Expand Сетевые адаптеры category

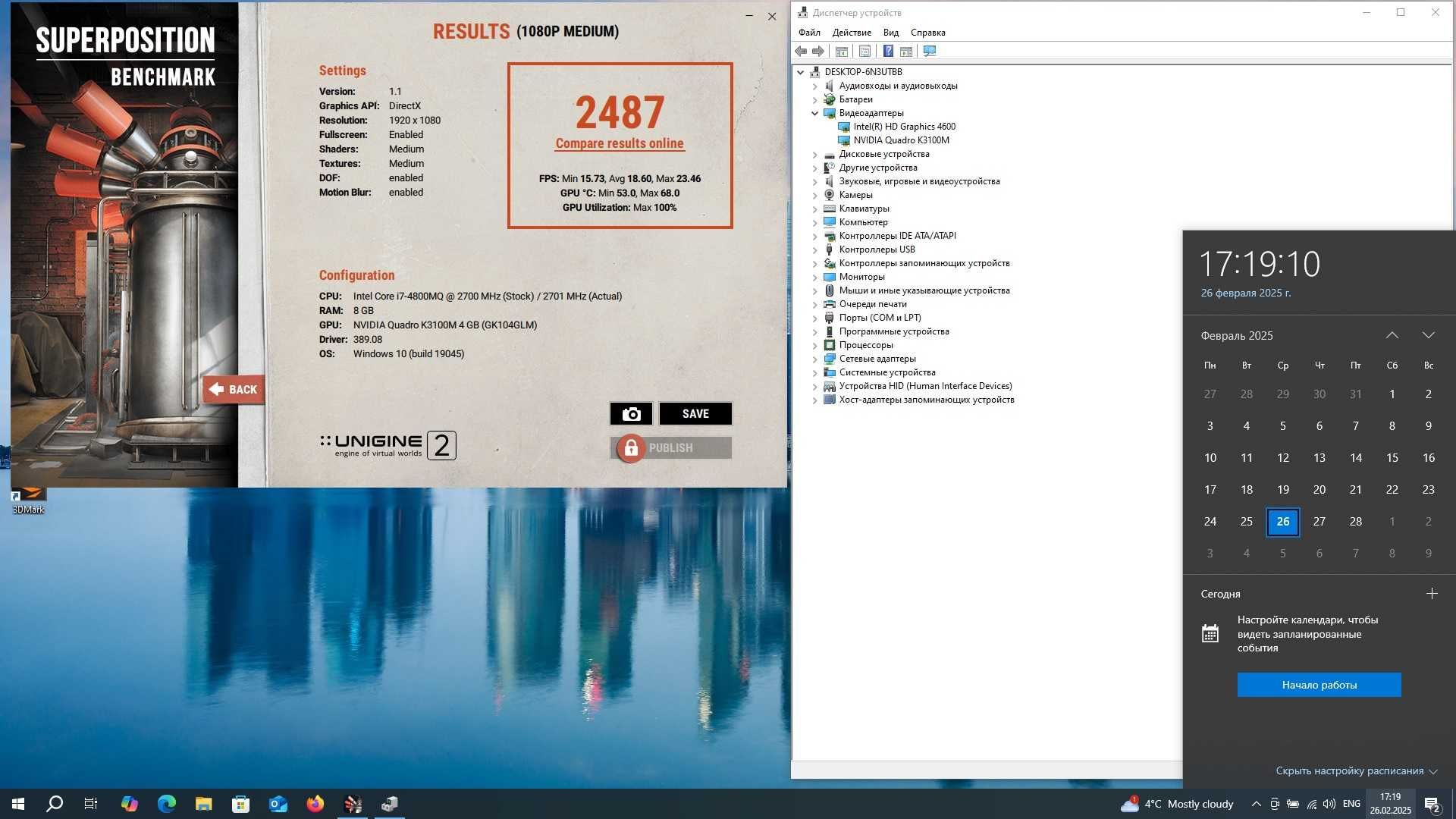(x=815, y=359)
